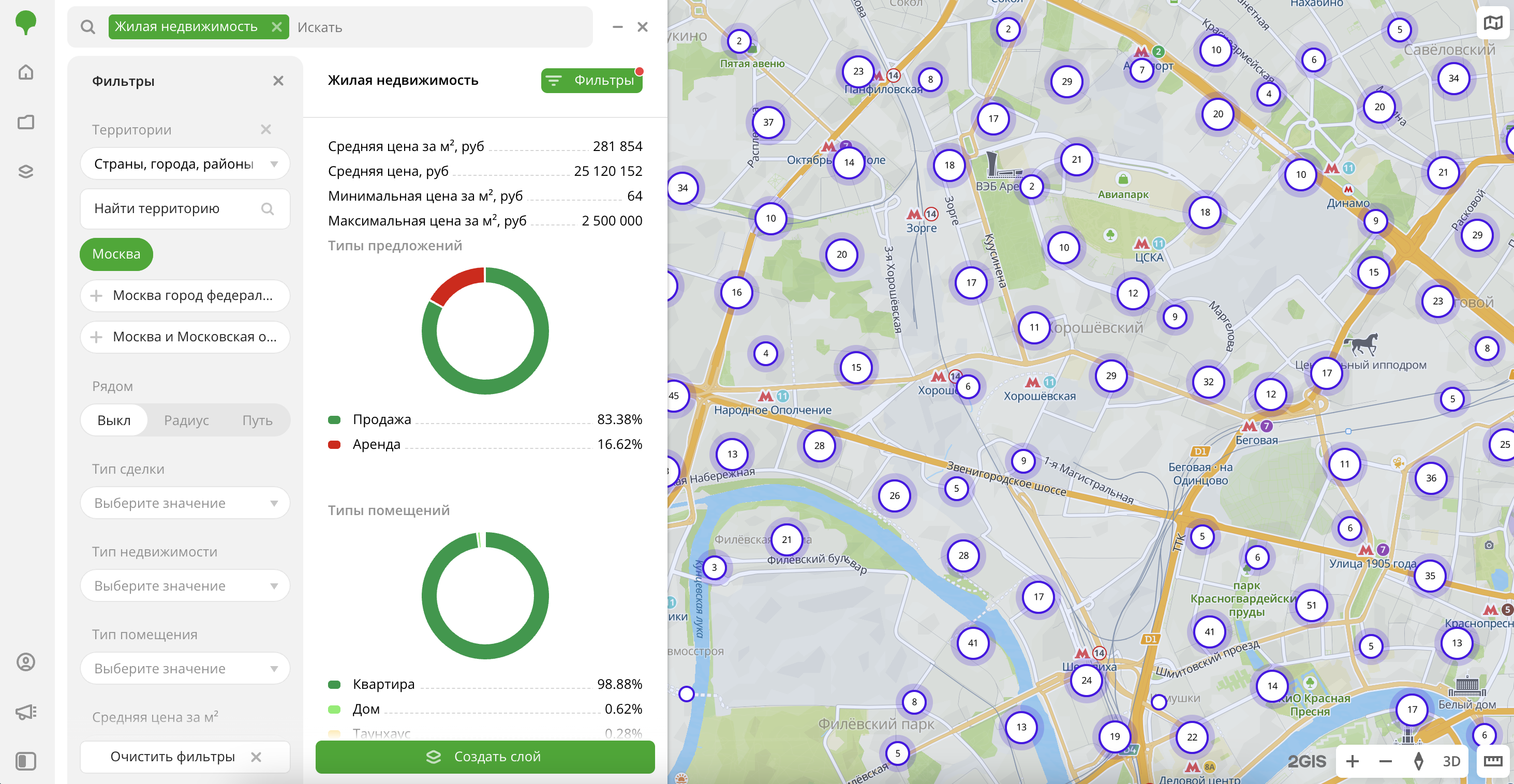This screenshot has width=1514, height=784.
Task: Click the Типы предложений heading
Action: pyautogui.click(x=395, y=246)
